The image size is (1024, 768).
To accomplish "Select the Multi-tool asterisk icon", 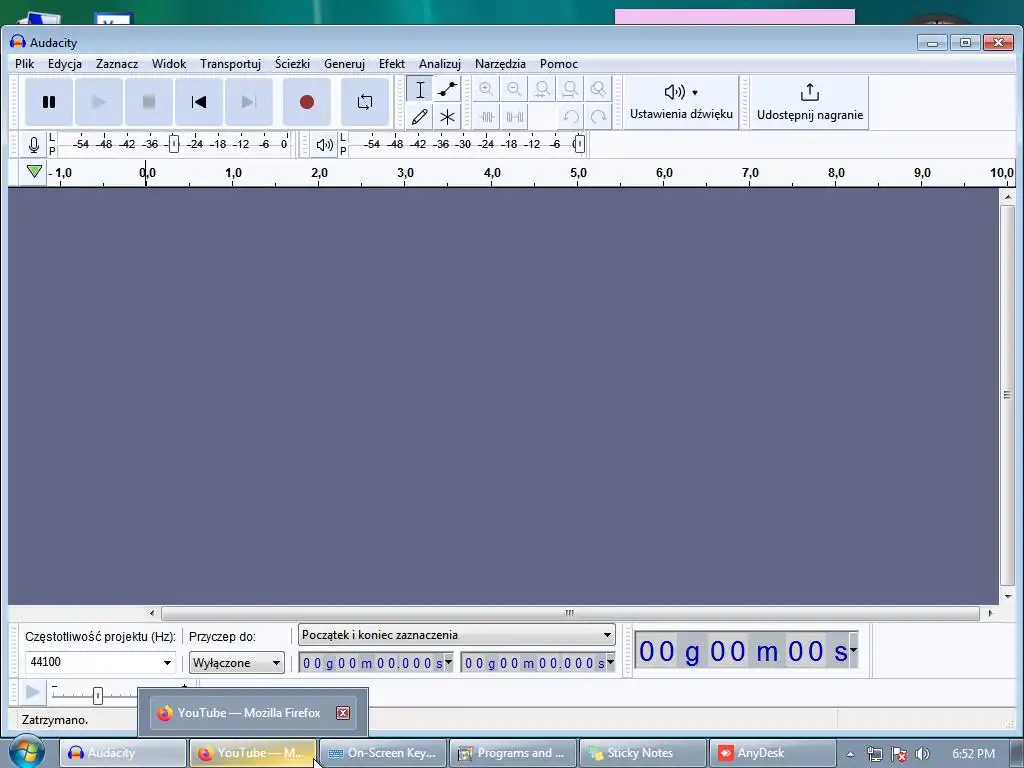I will tap(447, 117).
